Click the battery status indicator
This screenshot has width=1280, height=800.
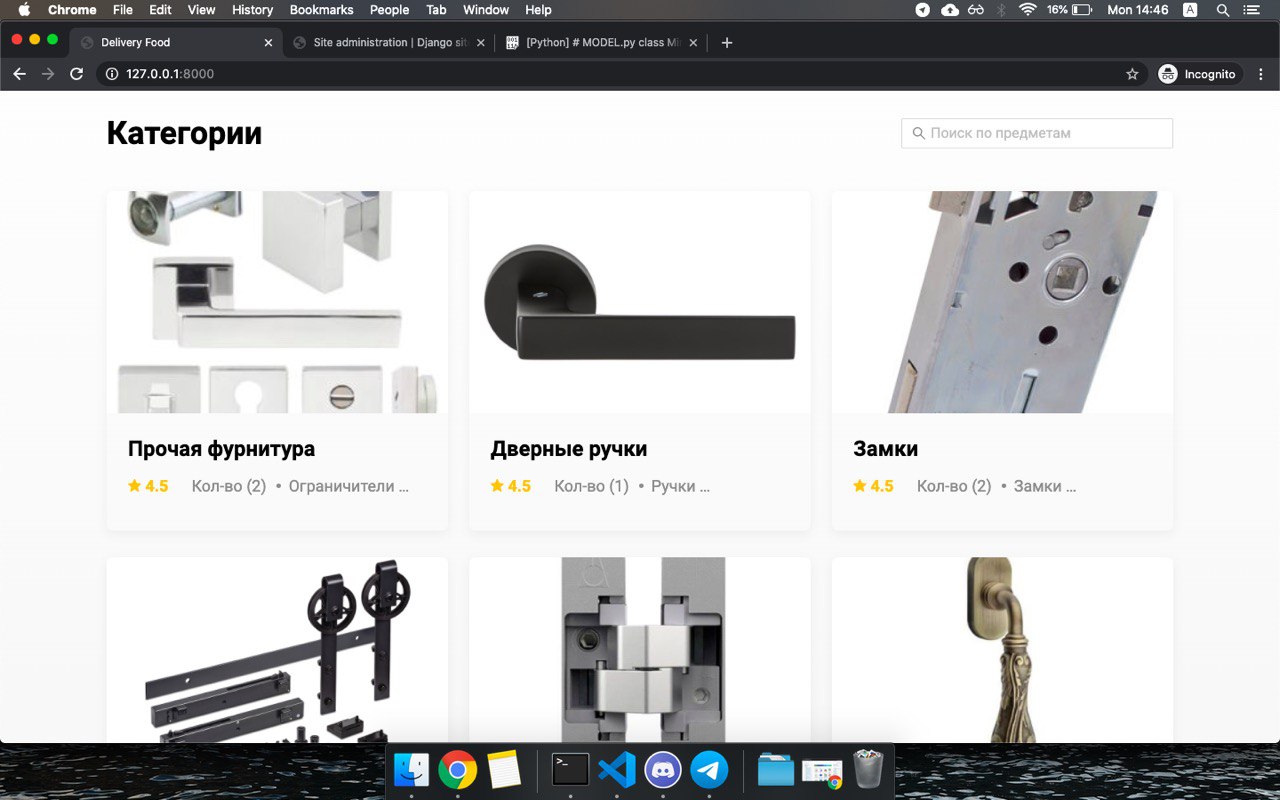pyautogui.click(x=1069, y=10)
